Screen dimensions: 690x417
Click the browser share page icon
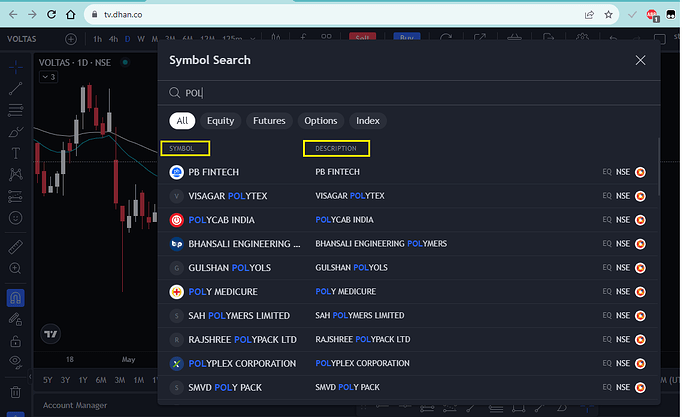[589, 15]
